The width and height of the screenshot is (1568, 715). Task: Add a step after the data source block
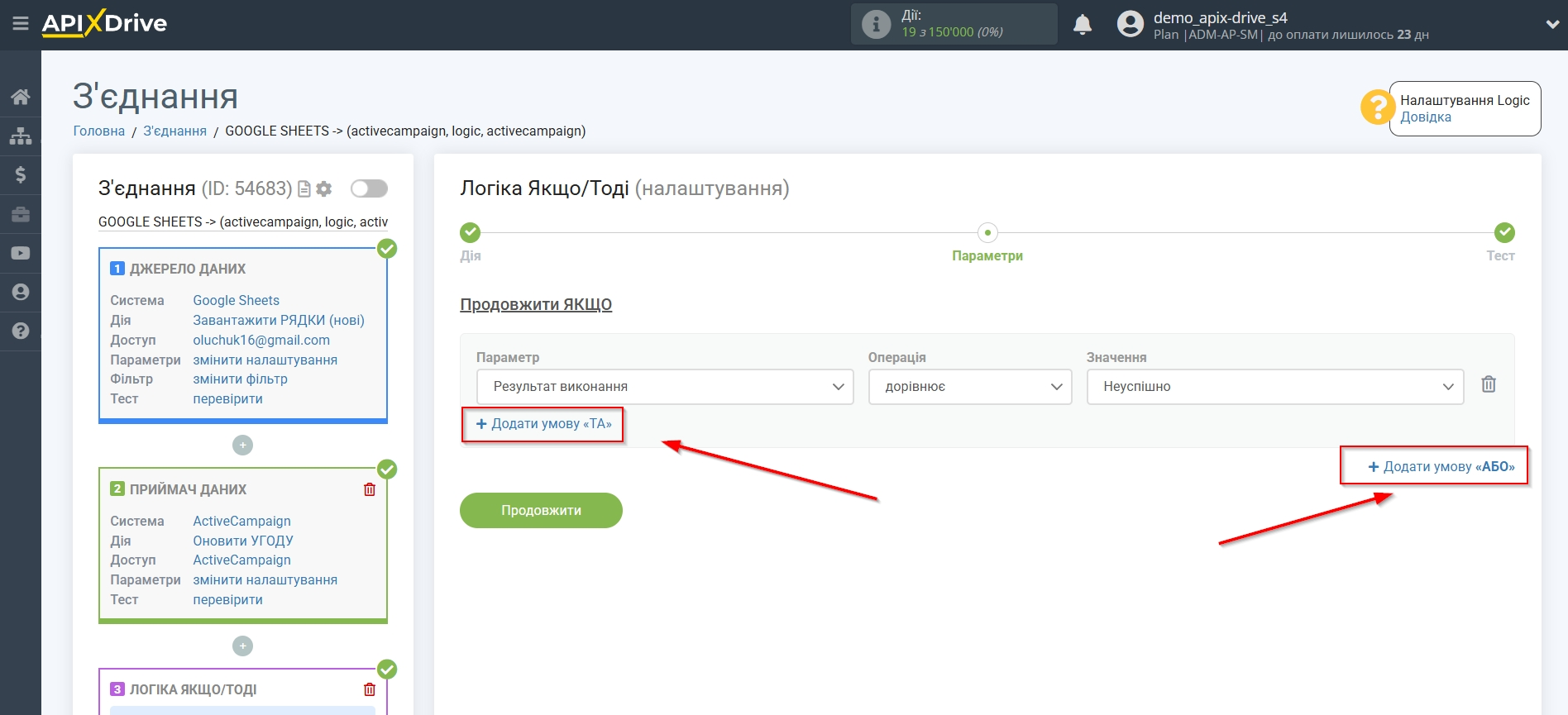point(242,445)
